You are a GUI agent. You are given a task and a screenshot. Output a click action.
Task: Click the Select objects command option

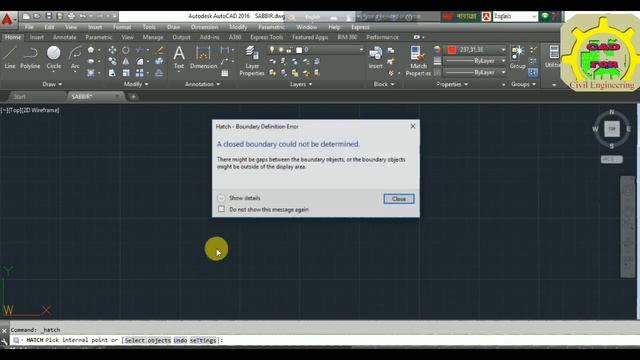pyautogui.click(x=147, y=340)
